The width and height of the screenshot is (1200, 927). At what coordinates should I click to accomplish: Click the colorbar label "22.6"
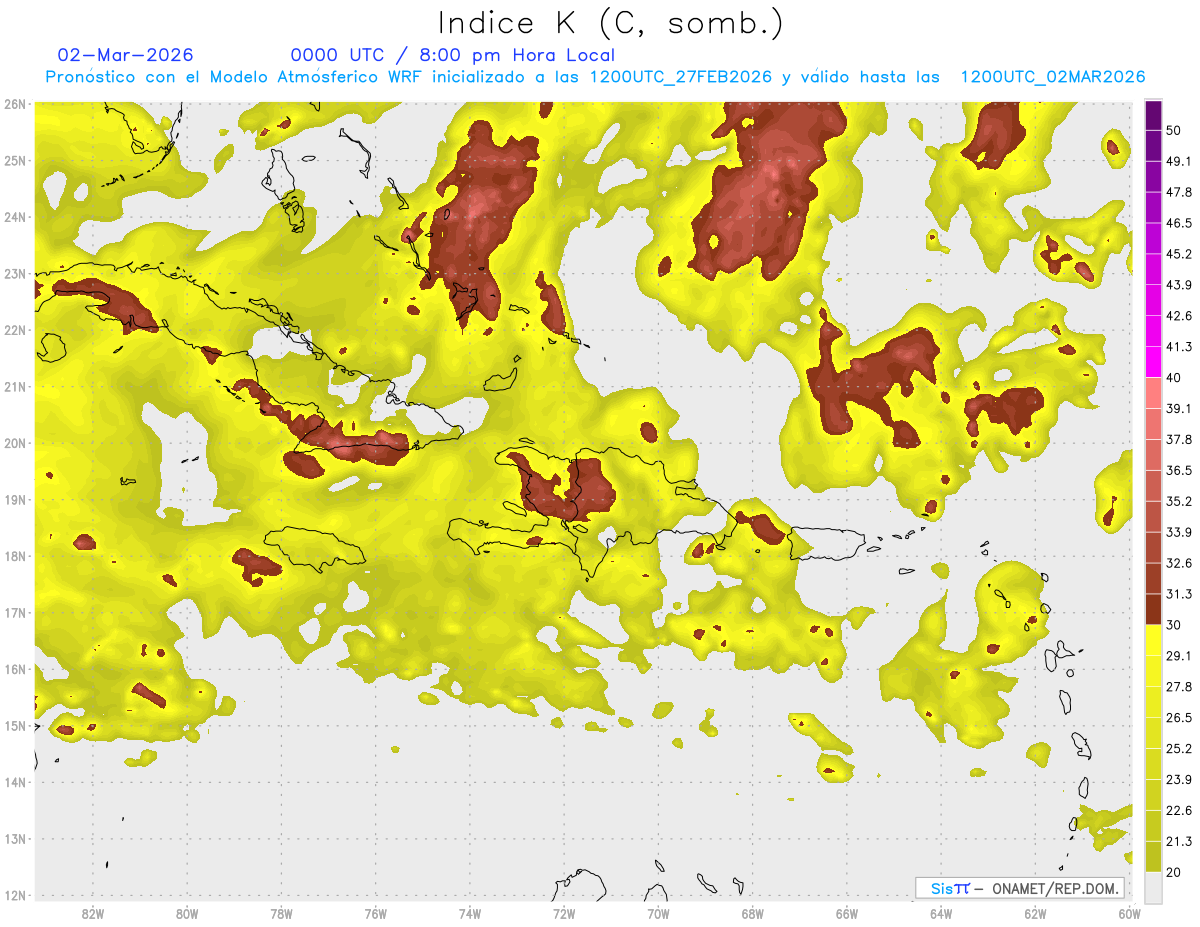[1179, 810]
